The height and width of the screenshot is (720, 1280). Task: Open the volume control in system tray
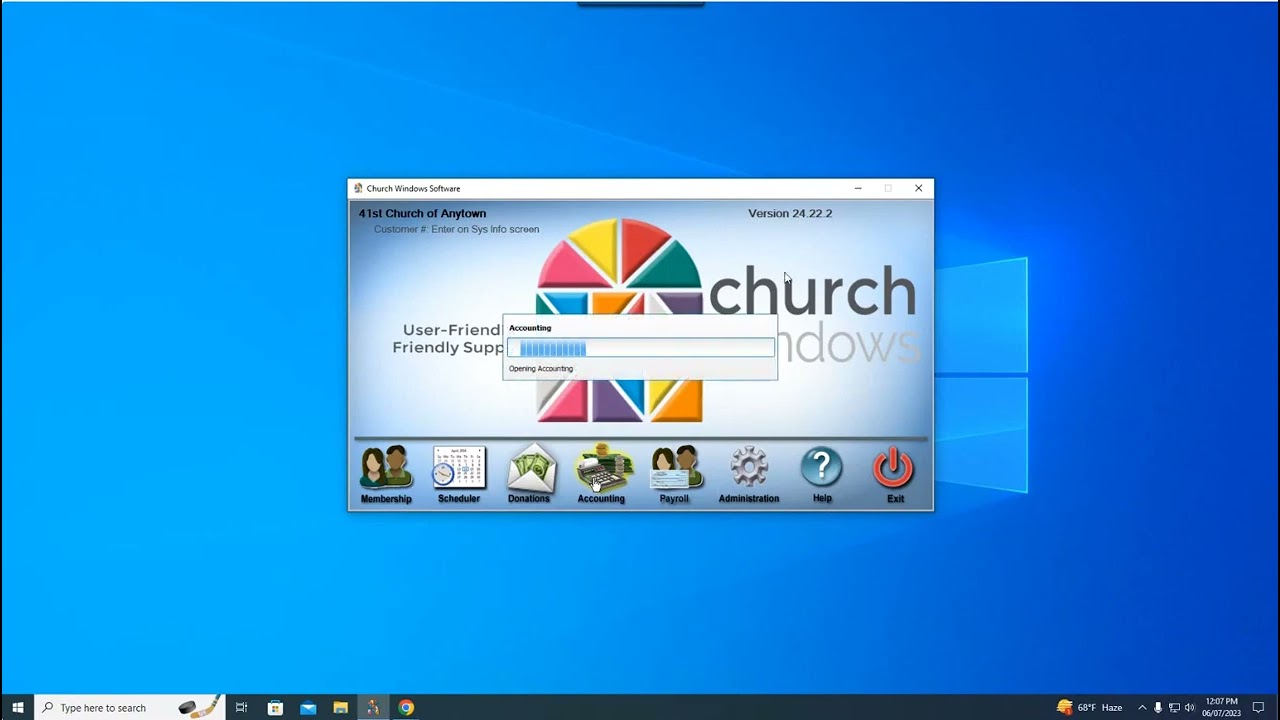[1190, 708]
